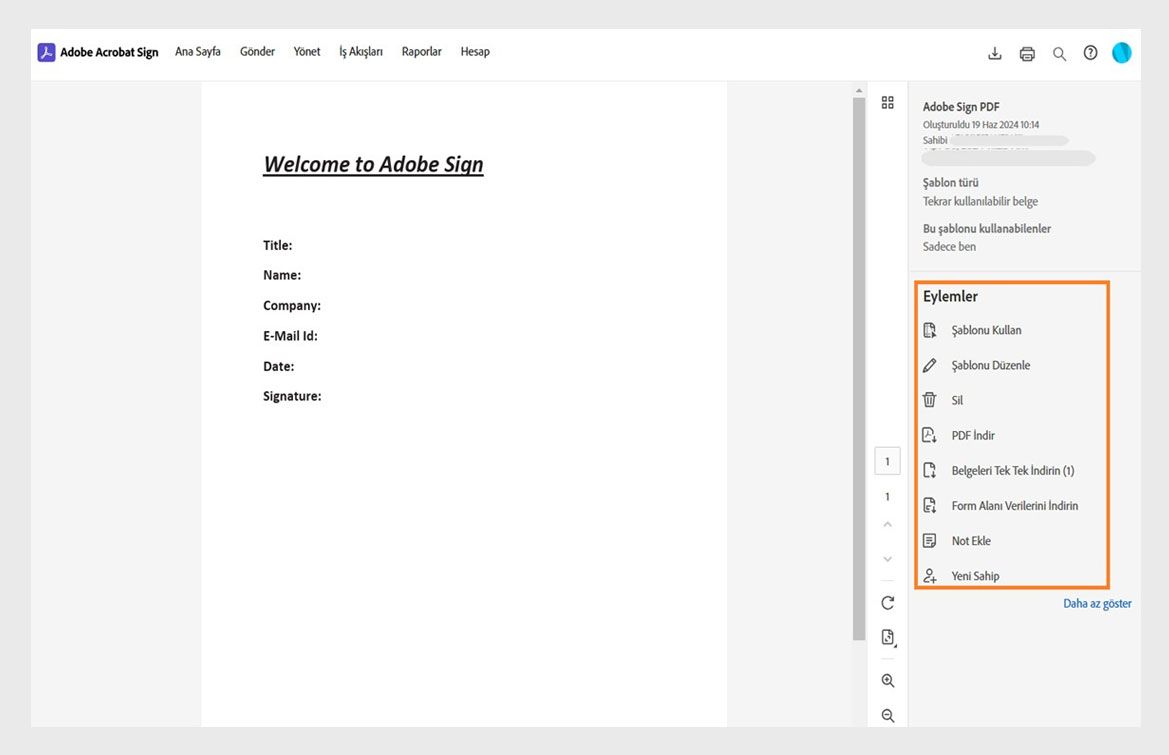Viewport: 1169px width, 755px height.
Task: Open the İş Akışları menu
Action: (361, 51)
